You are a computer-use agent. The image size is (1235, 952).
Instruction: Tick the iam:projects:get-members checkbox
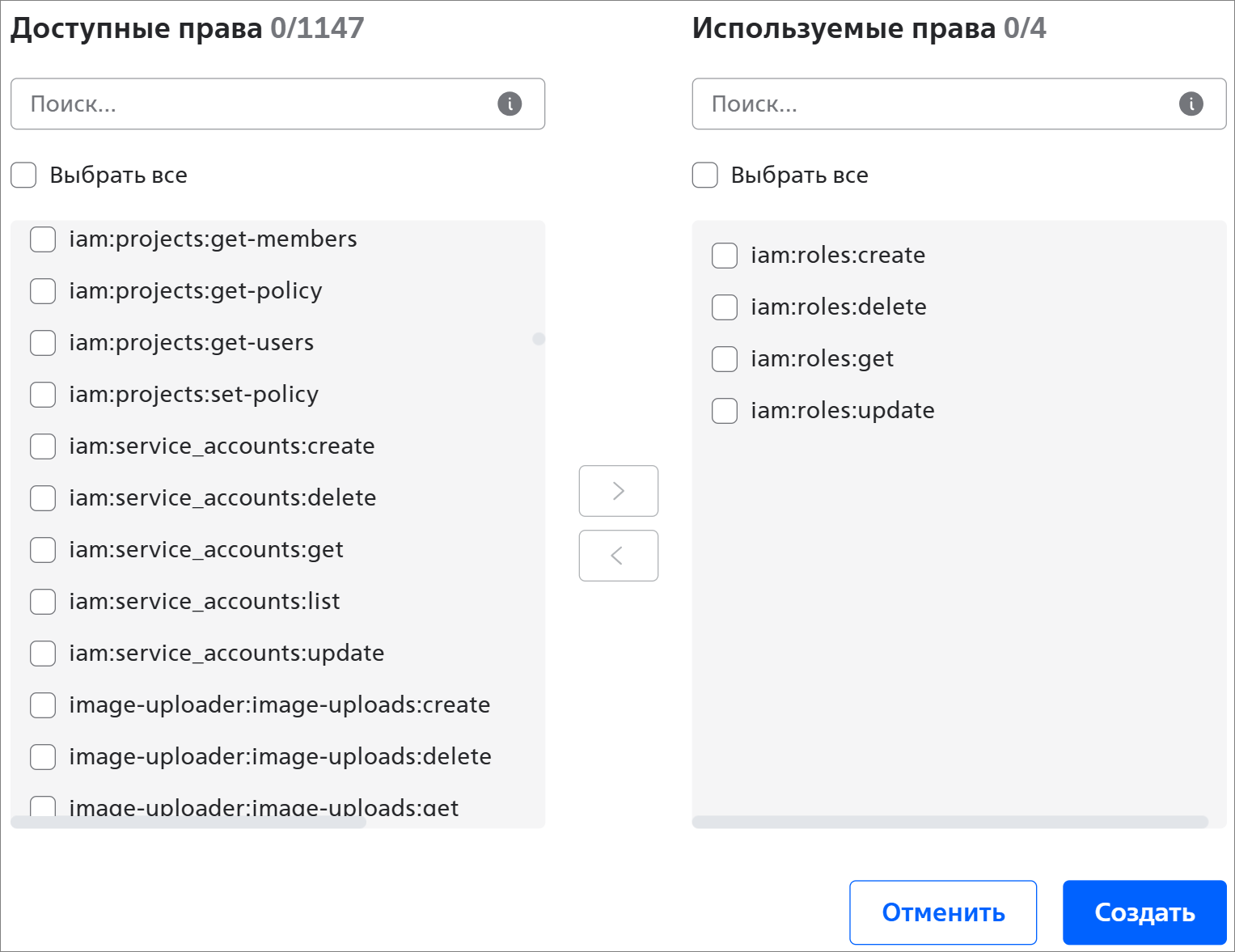pyautogui.click(x=43, y=239)
